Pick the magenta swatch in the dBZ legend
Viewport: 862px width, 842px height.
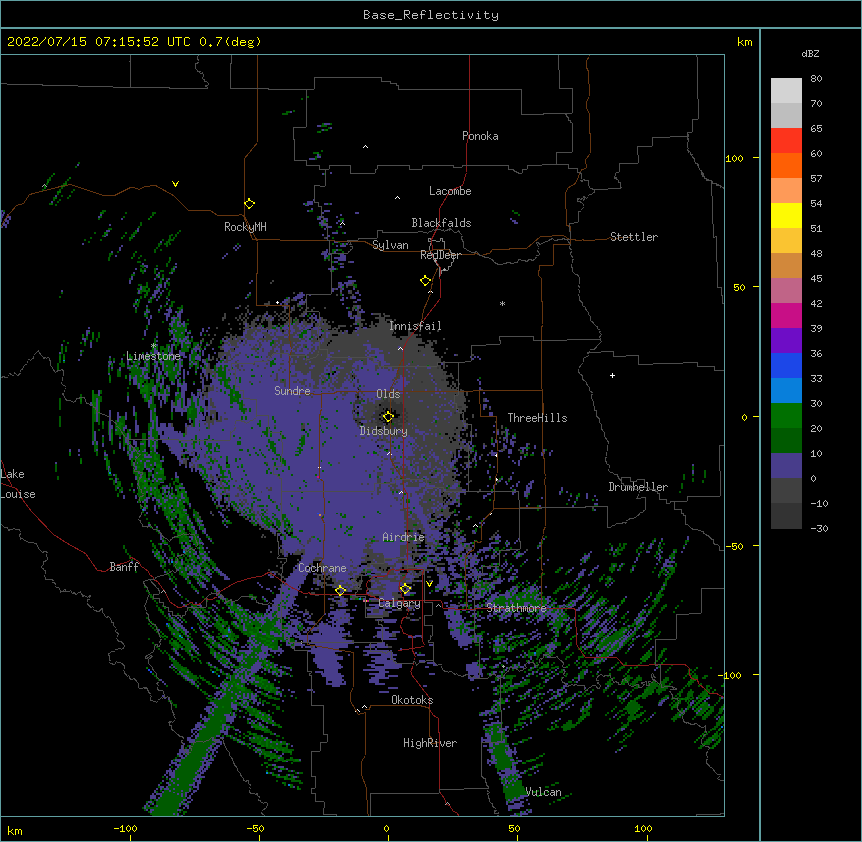click(x=786, y=315)
